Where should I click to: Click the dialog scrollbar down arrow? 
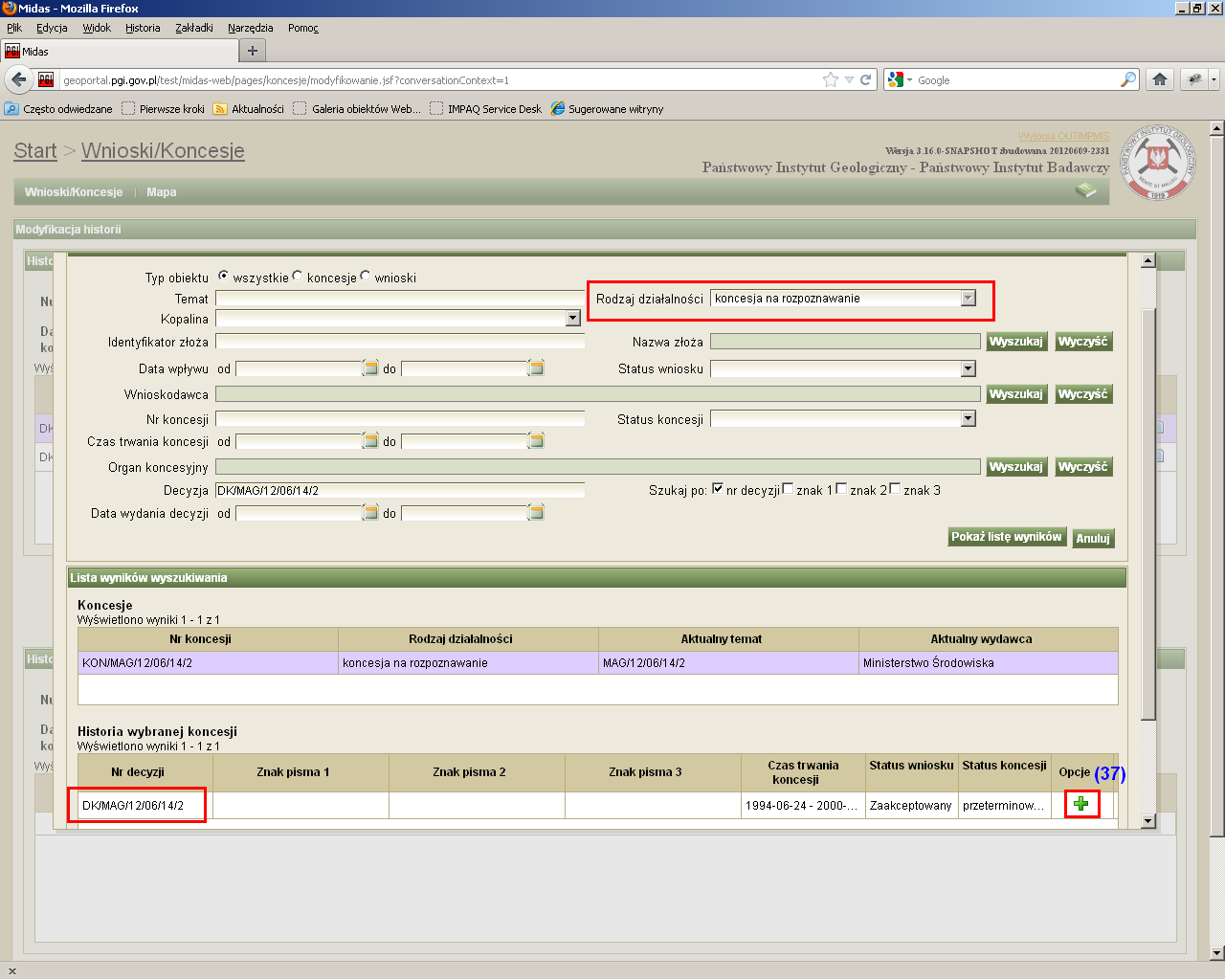1148,820
